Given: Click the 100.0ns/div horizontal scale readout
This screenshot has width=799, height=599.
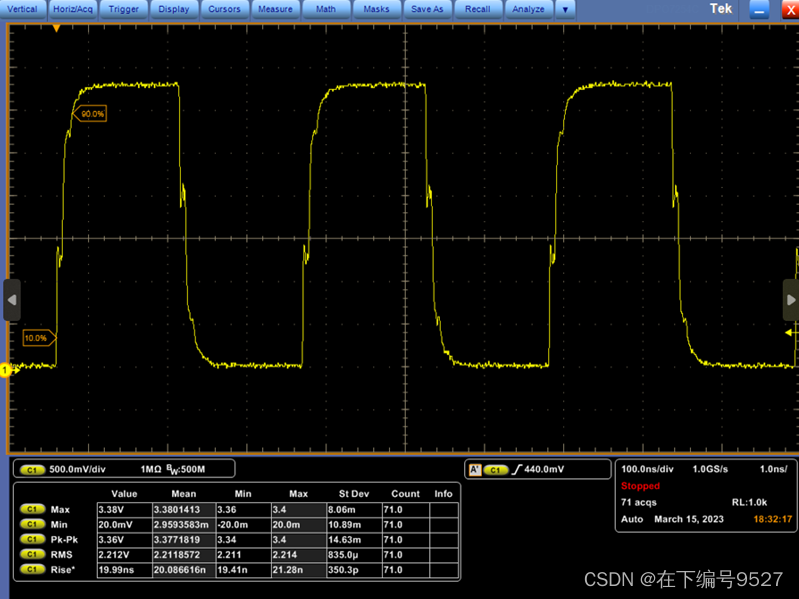Looking at the screenshot, I should (x=647, y=469).
